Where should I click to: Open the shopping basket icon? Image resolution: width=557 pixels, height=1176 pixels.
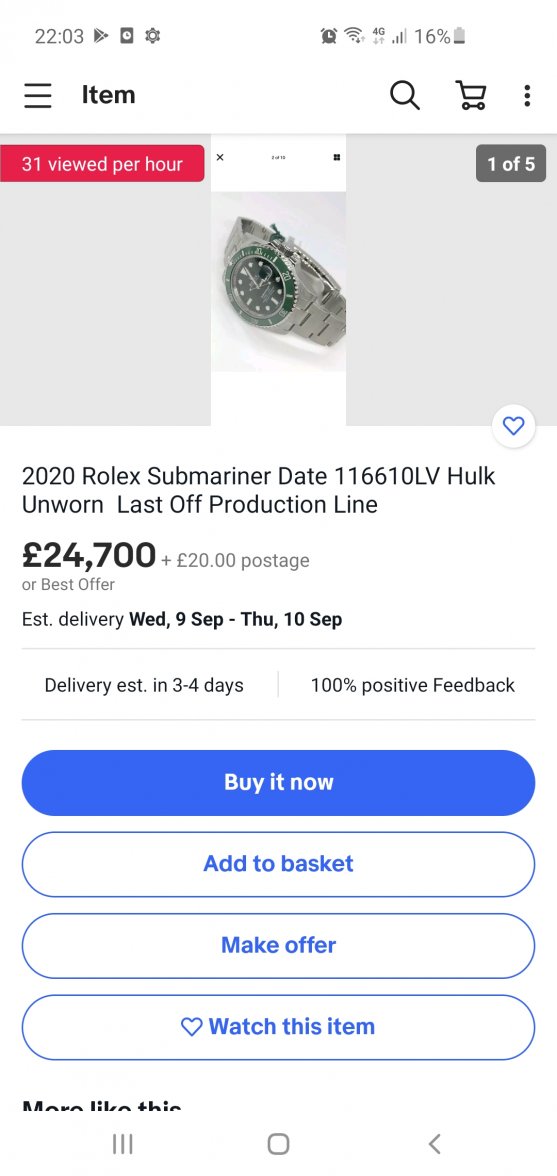coord(471,95)
